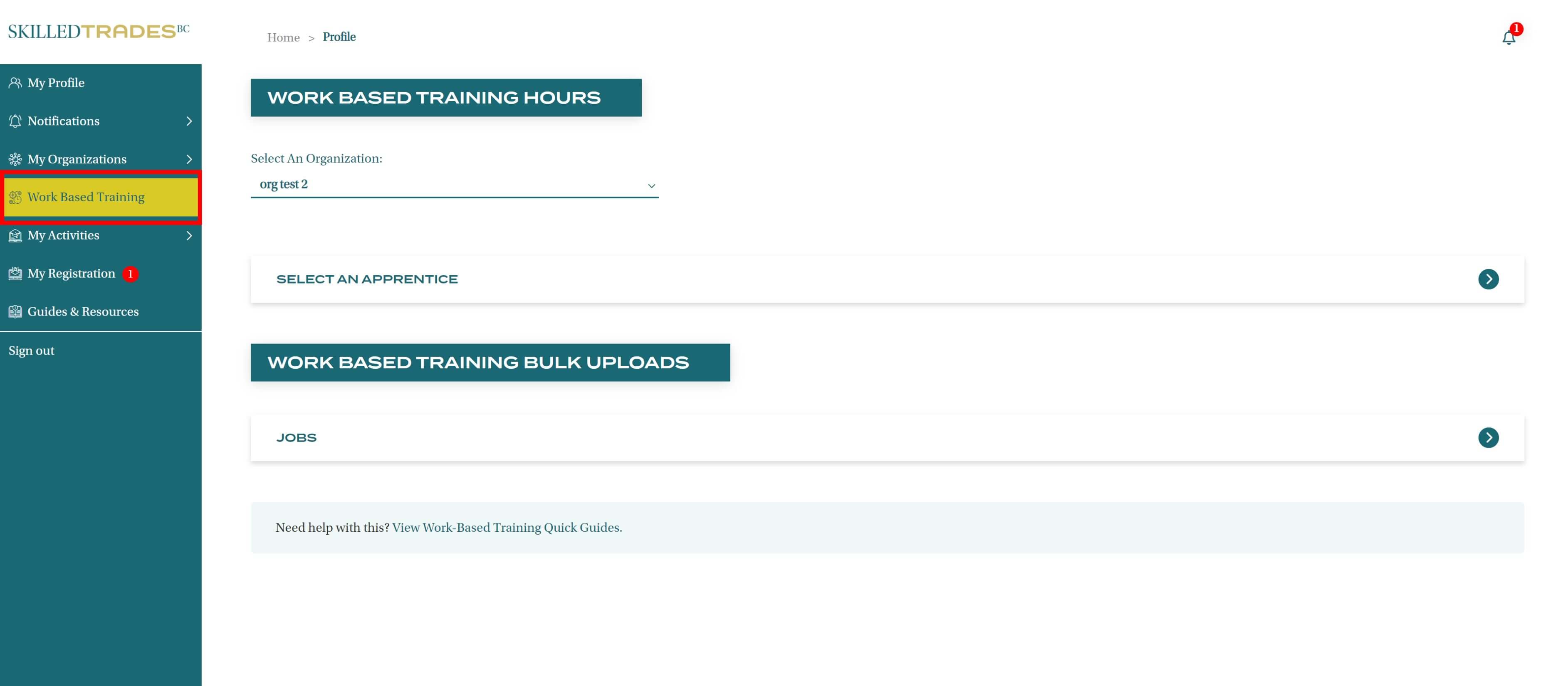Screen dimensions: 1568x686
Task: Expand the Select An Apprentice arrow
Action: coord(1488,279)
